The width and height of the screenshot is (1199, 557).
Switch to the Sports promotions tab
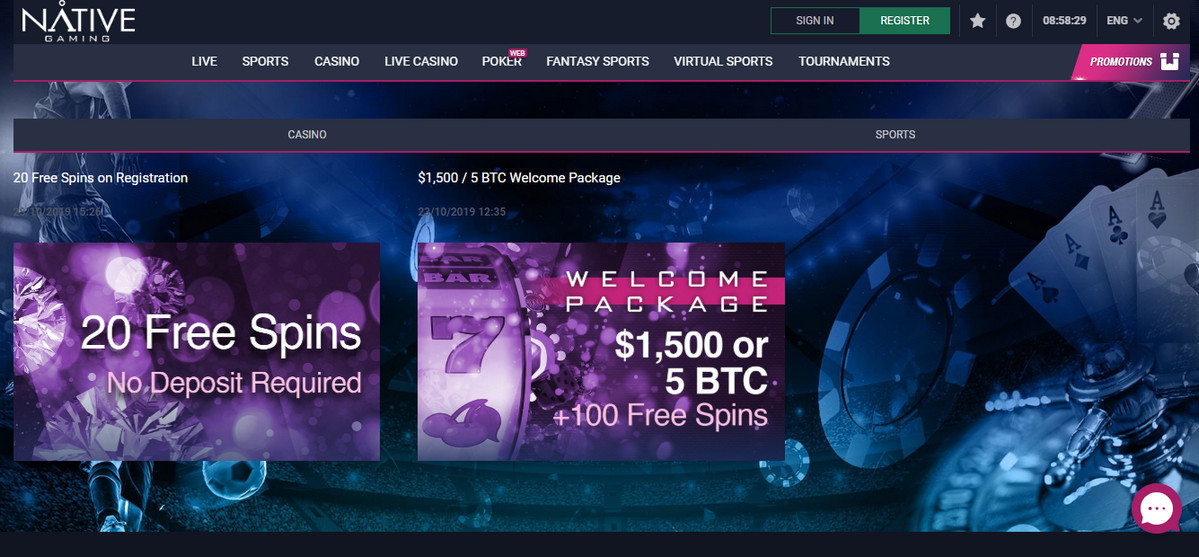[x=895, y=135]
